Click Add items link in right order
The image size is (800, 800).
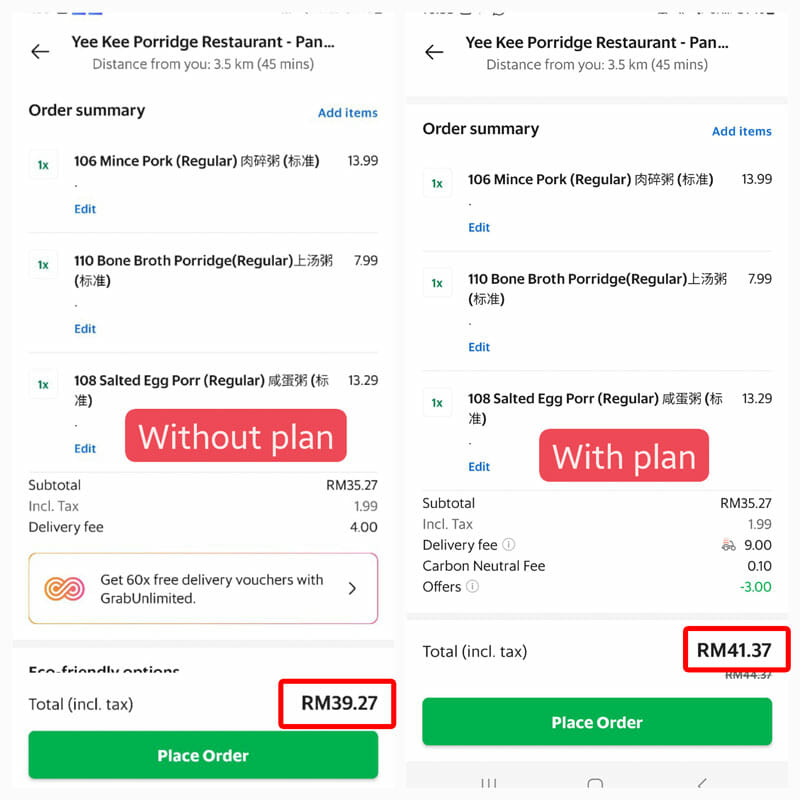coord(741,131)
